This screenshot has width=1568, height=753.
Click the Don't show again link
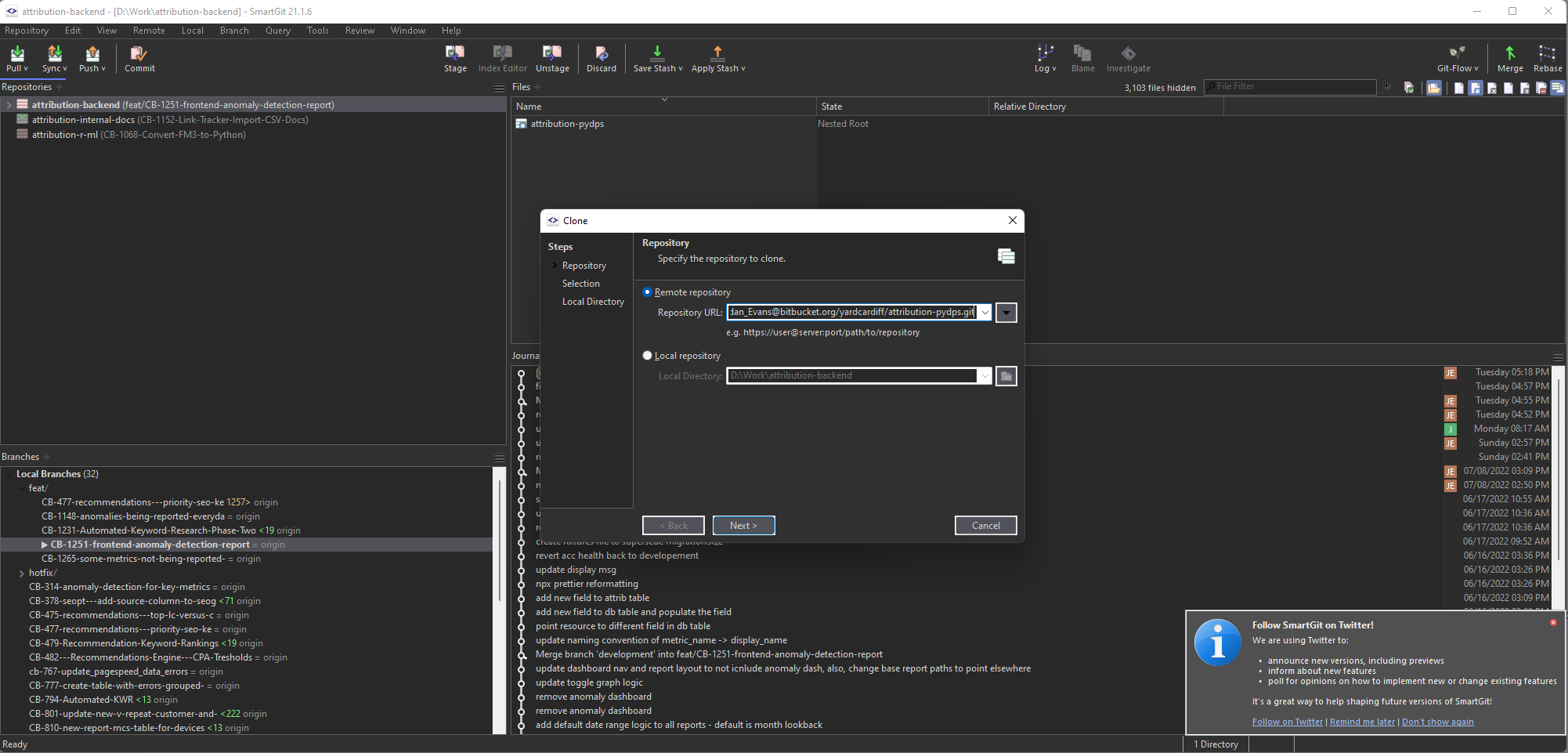point(1437,722)
